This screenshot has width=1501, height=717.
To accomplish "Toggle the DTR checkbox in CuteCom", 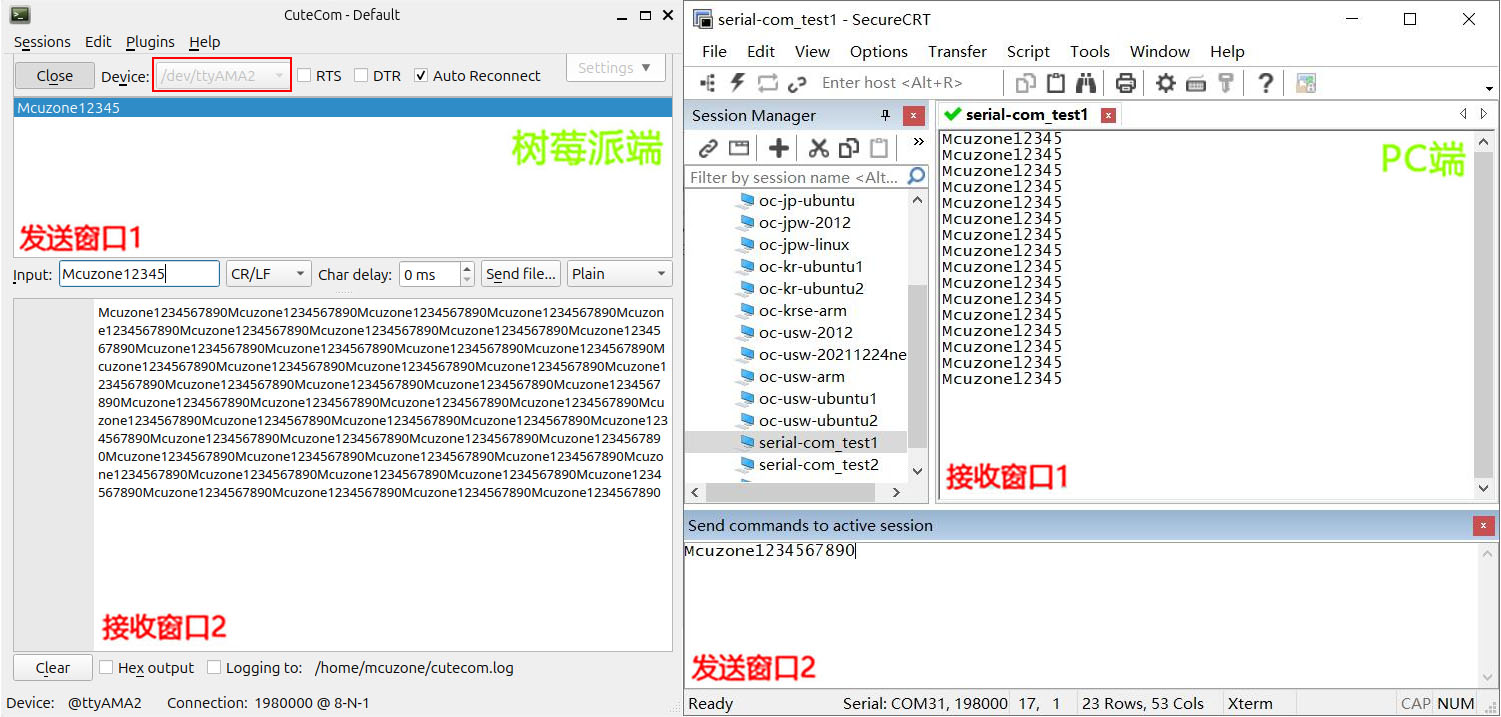I will pos(361,75).
